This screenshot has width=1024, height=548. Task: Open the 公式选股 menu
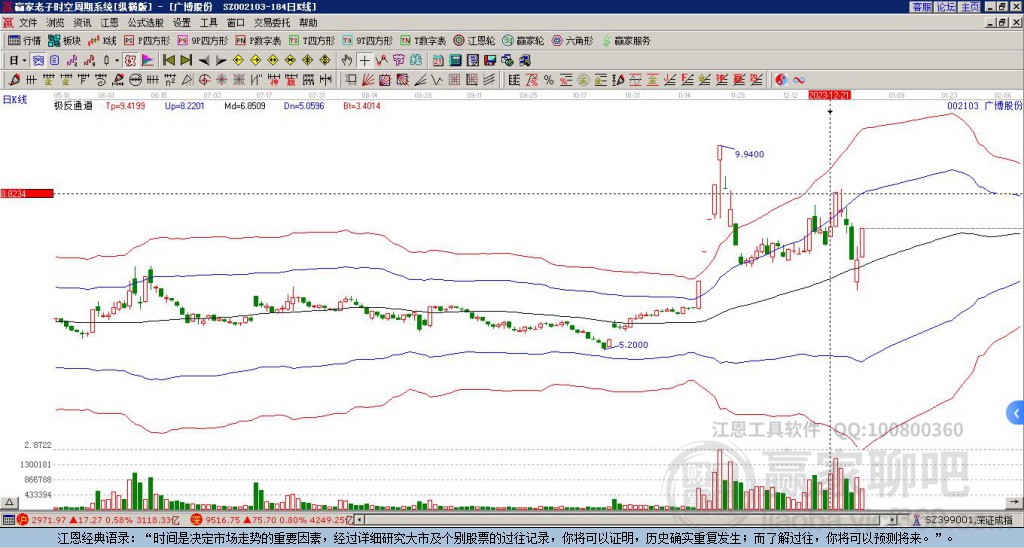tap(146, 23)
